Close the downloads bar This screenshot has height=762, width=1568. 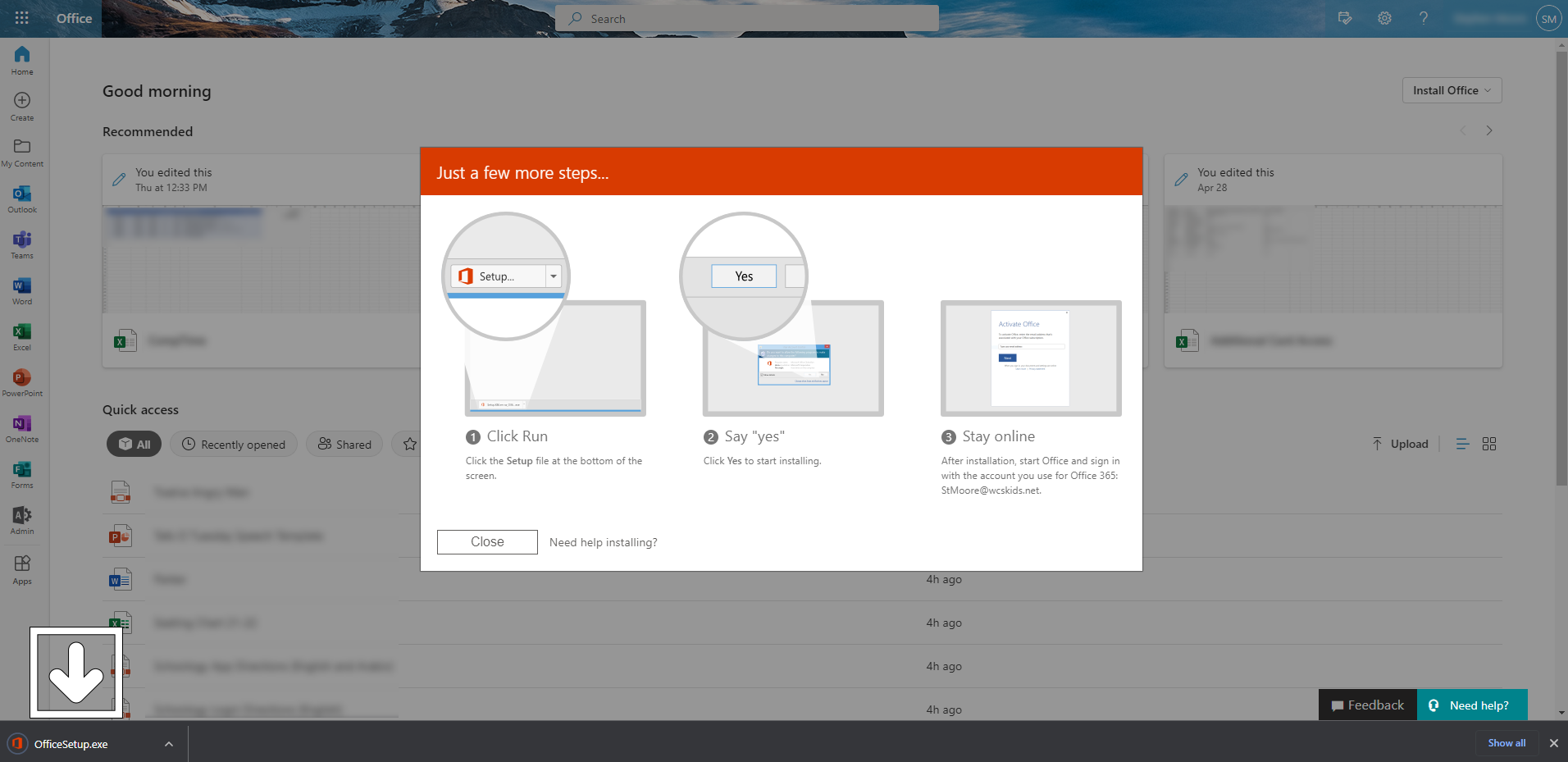tap(1553, 743)
